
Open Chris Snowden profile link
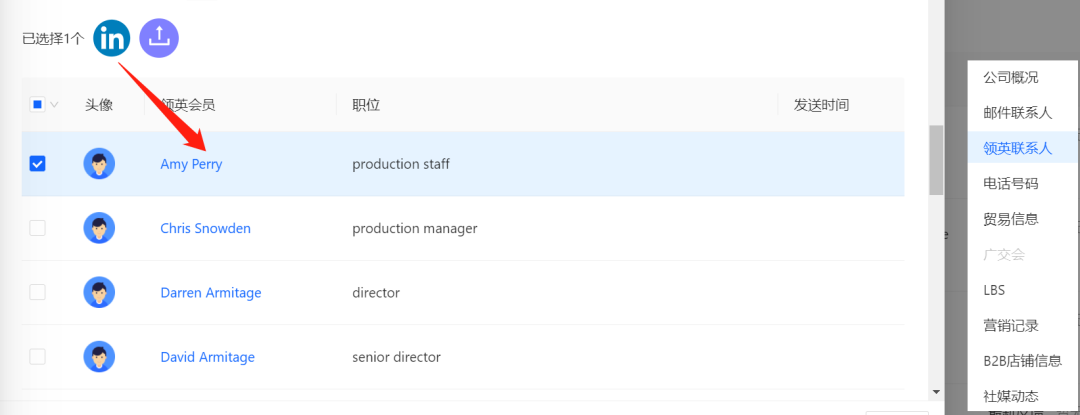tap(205, 228)
